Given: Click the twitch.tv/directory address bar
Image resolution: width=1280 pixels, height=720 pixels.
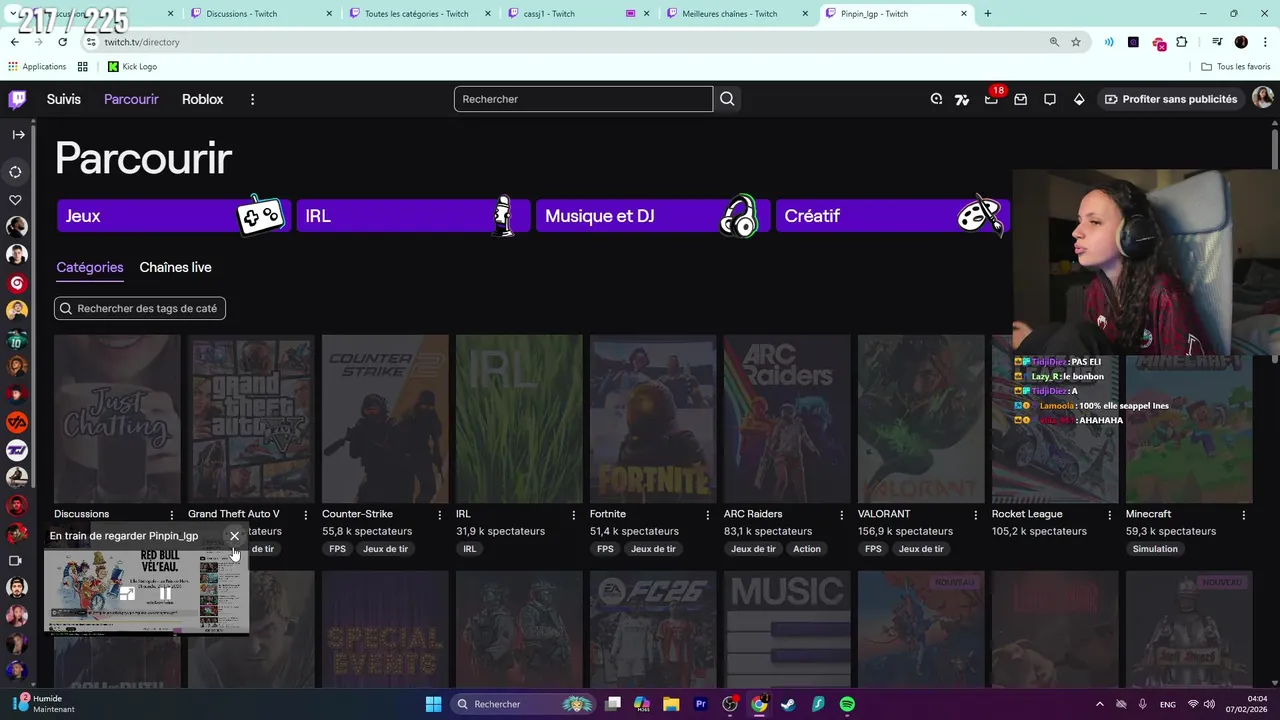Looking at the screenshot, I should point(565,42).
